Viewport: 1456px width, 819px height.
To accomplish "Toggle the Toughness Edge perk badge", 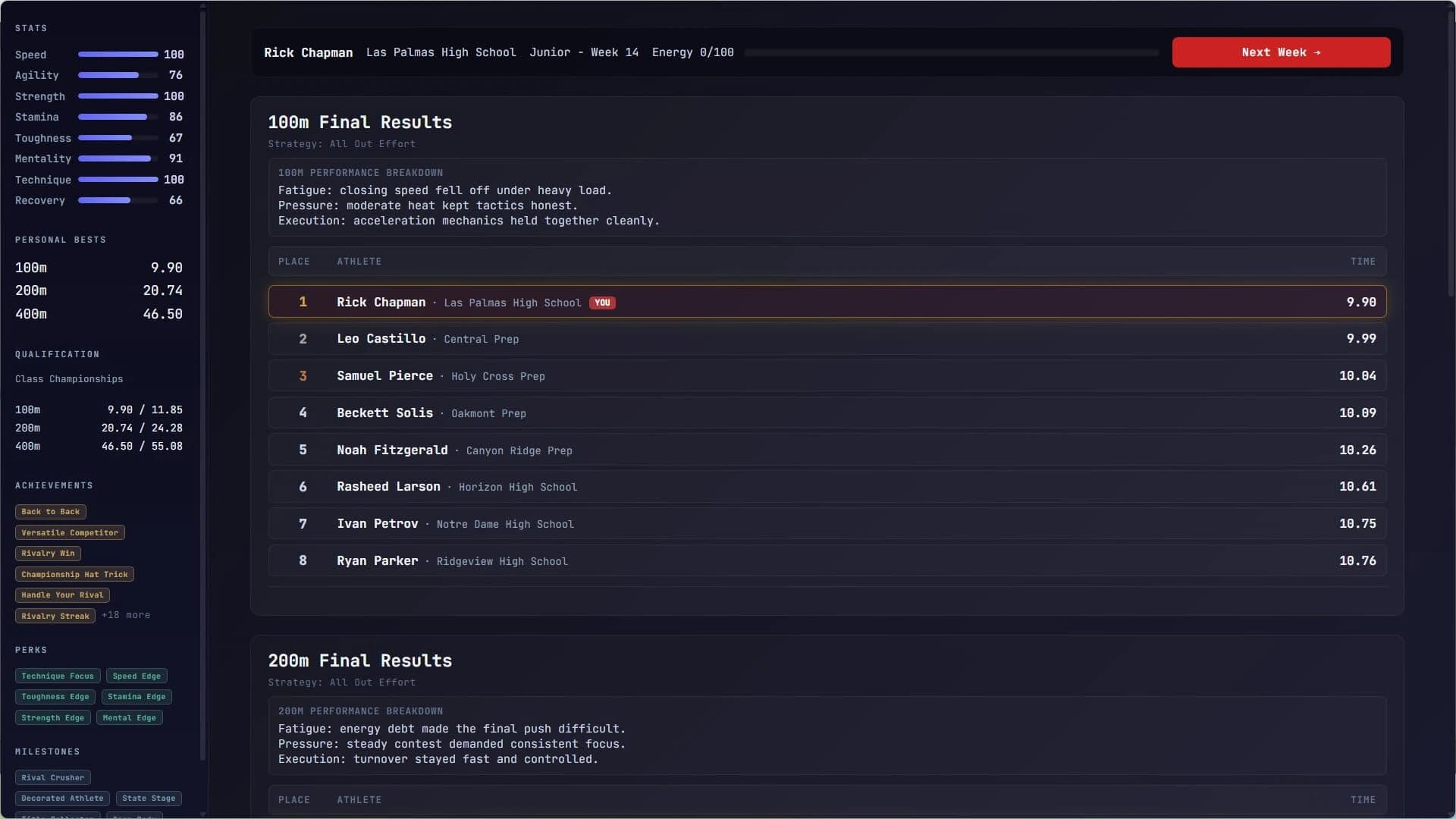I will pyautogui.click(x=55, y=696).
